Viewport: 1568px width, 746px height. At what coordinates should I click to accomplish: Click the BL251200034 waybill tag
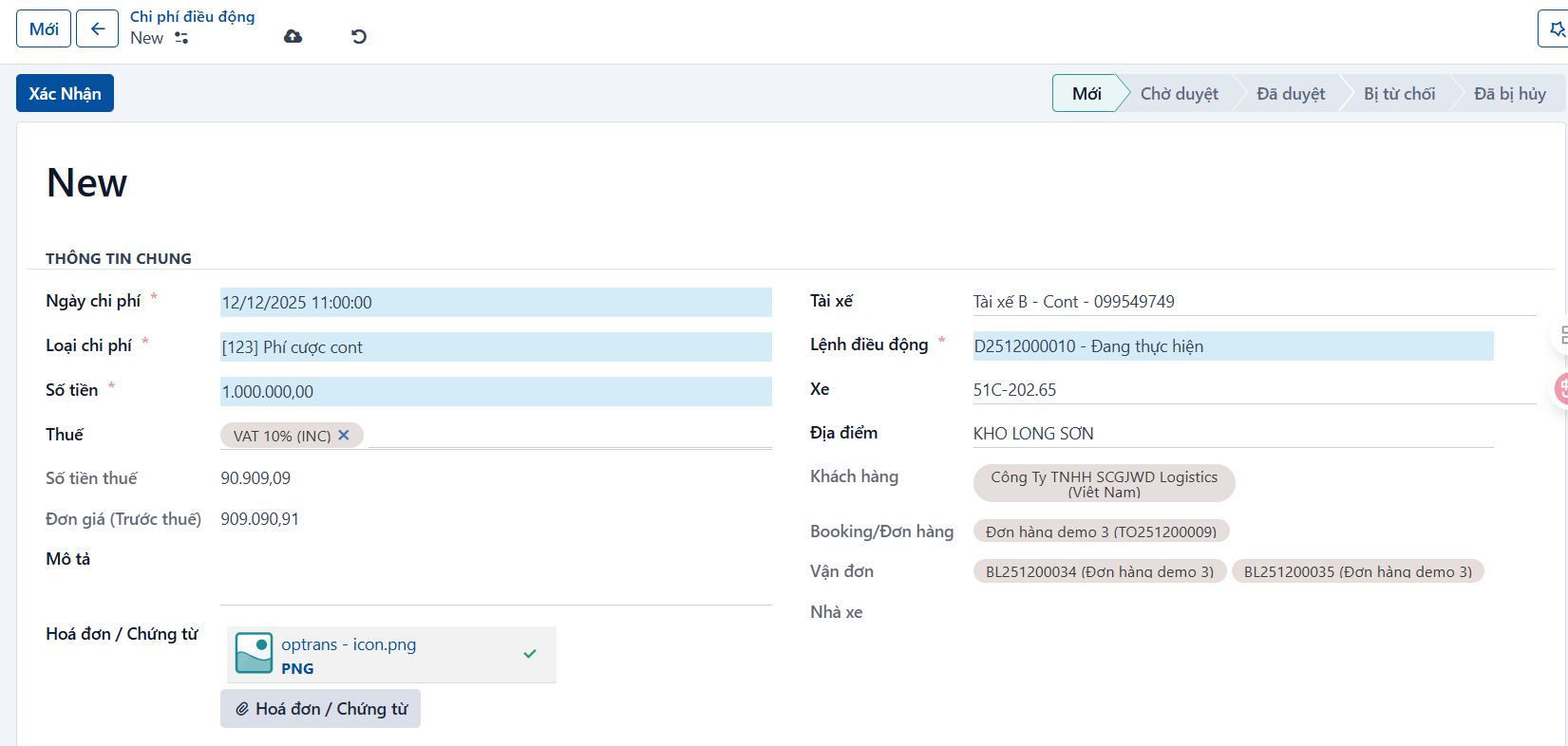tap(1100, 571)
